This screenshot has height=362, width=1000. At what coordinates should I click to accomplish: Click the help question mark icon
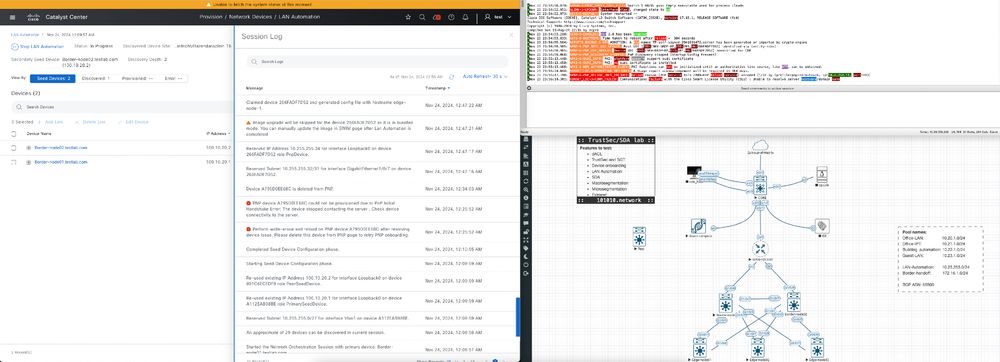tap(452, 17)
